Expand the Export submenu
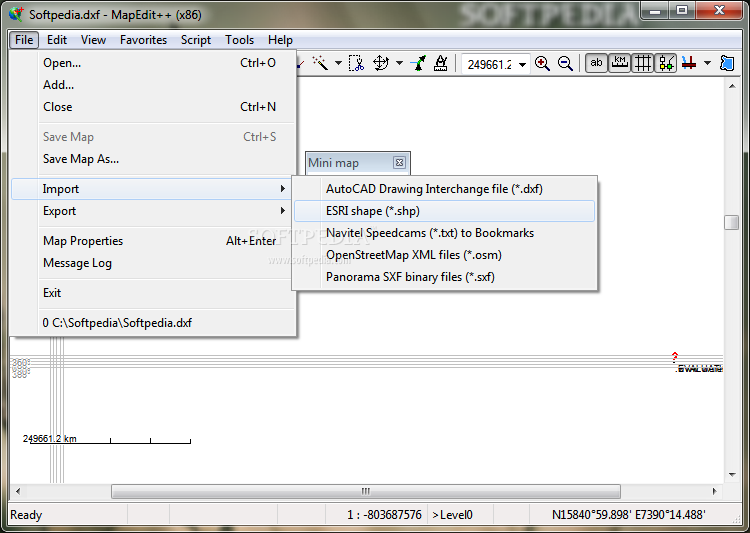This screenshot has height=533, width=750. click(x=153, y=211)
